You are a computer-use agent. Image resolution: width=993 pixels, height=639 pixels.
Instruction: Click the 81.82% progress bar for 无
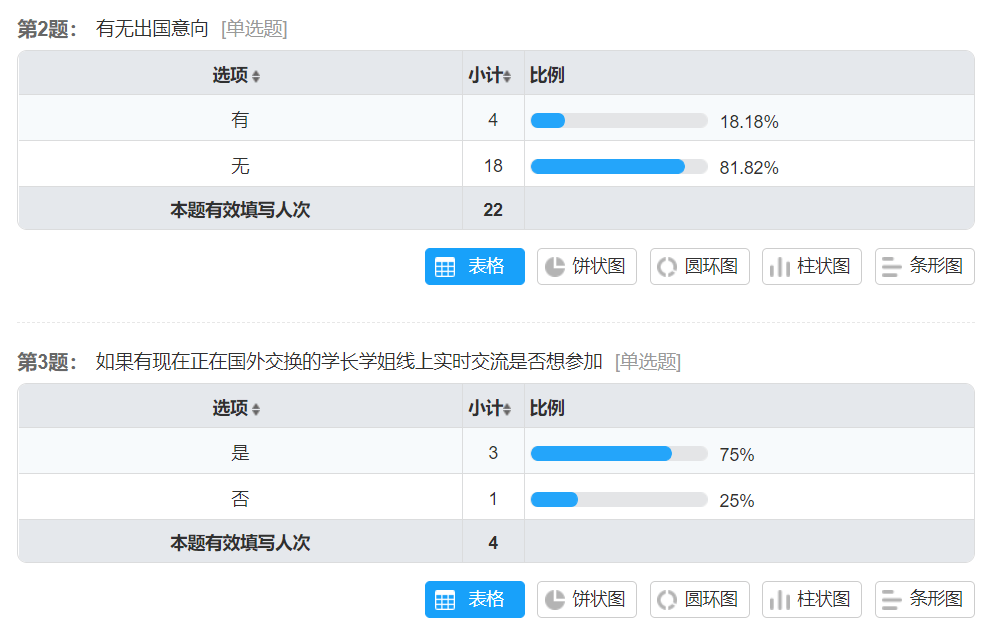[619, 167]
